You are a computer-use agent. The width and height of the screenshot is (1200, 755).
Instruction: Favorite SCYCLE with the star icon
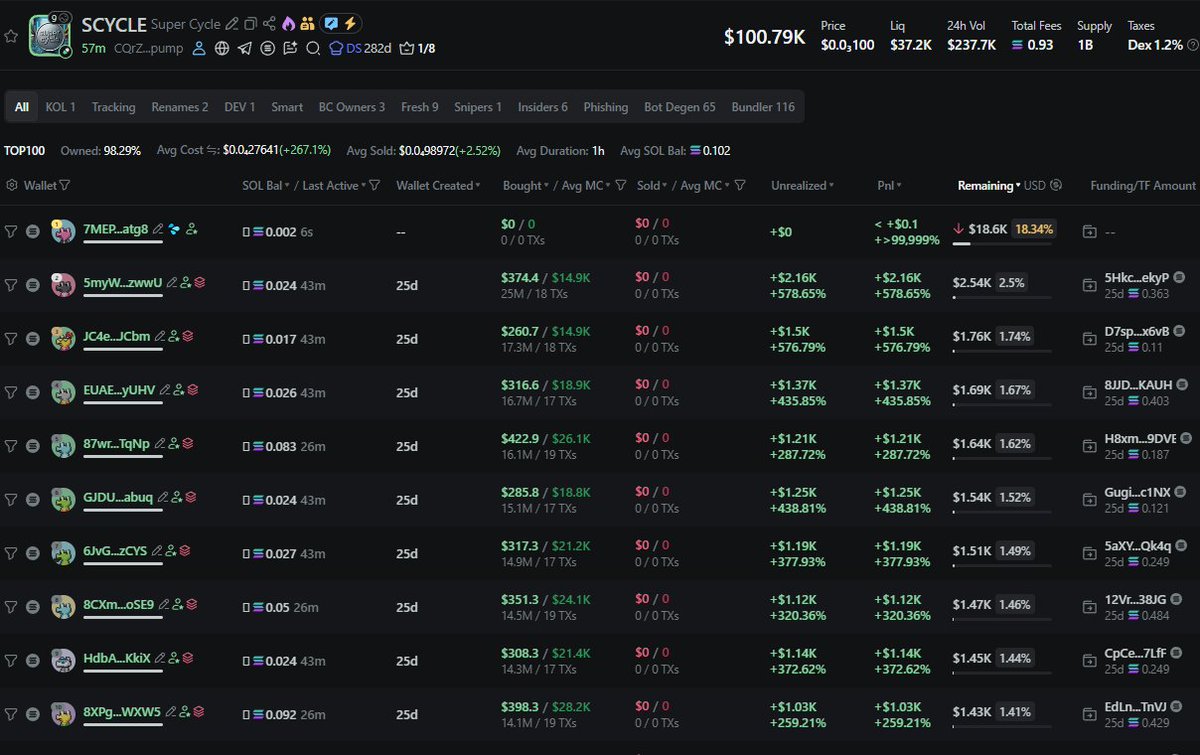point(11,36)
